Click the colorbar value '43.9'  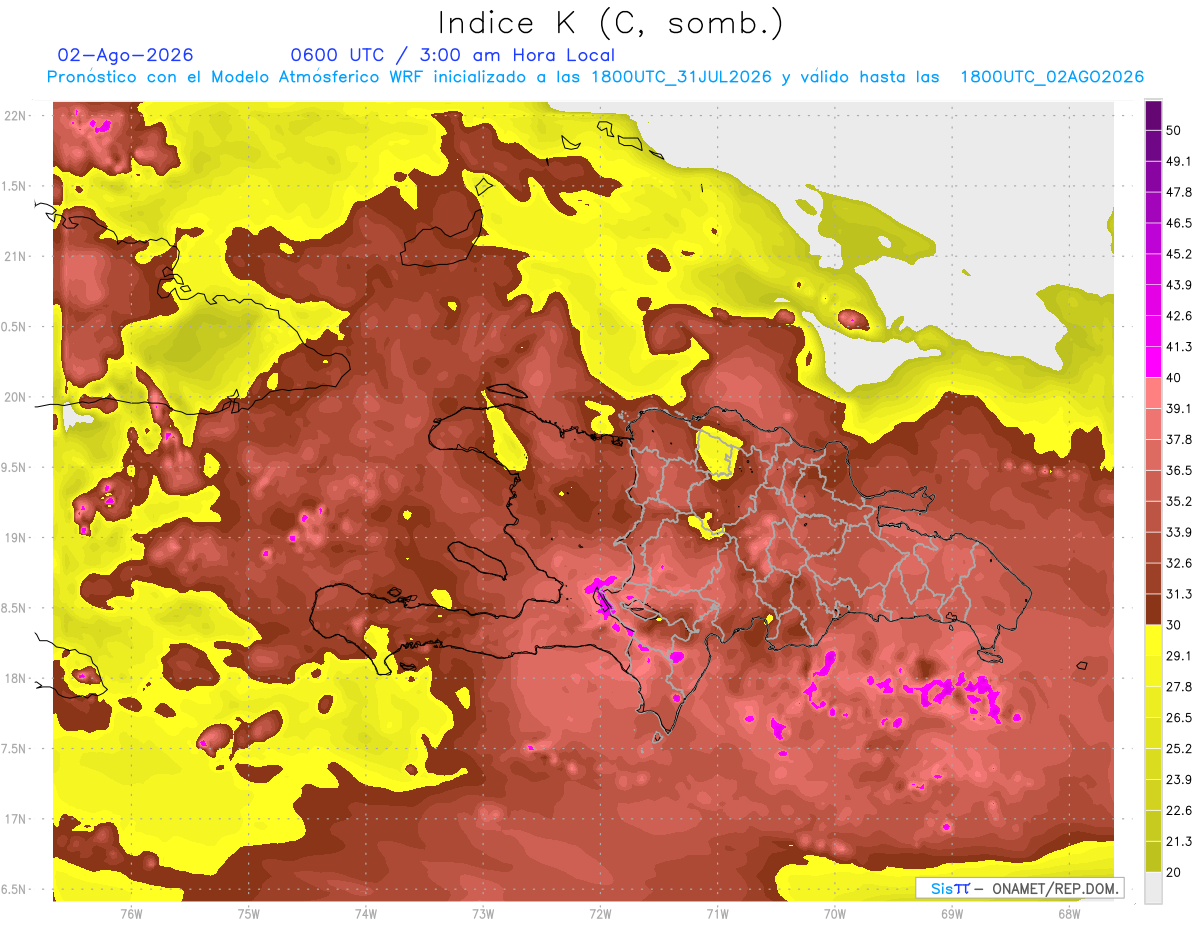pos(1179,285)
